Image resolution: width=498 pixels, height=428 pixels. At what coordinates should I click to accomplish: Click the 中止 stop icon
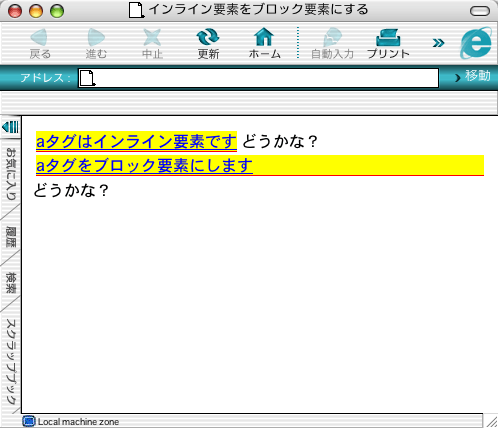point(152,37)
